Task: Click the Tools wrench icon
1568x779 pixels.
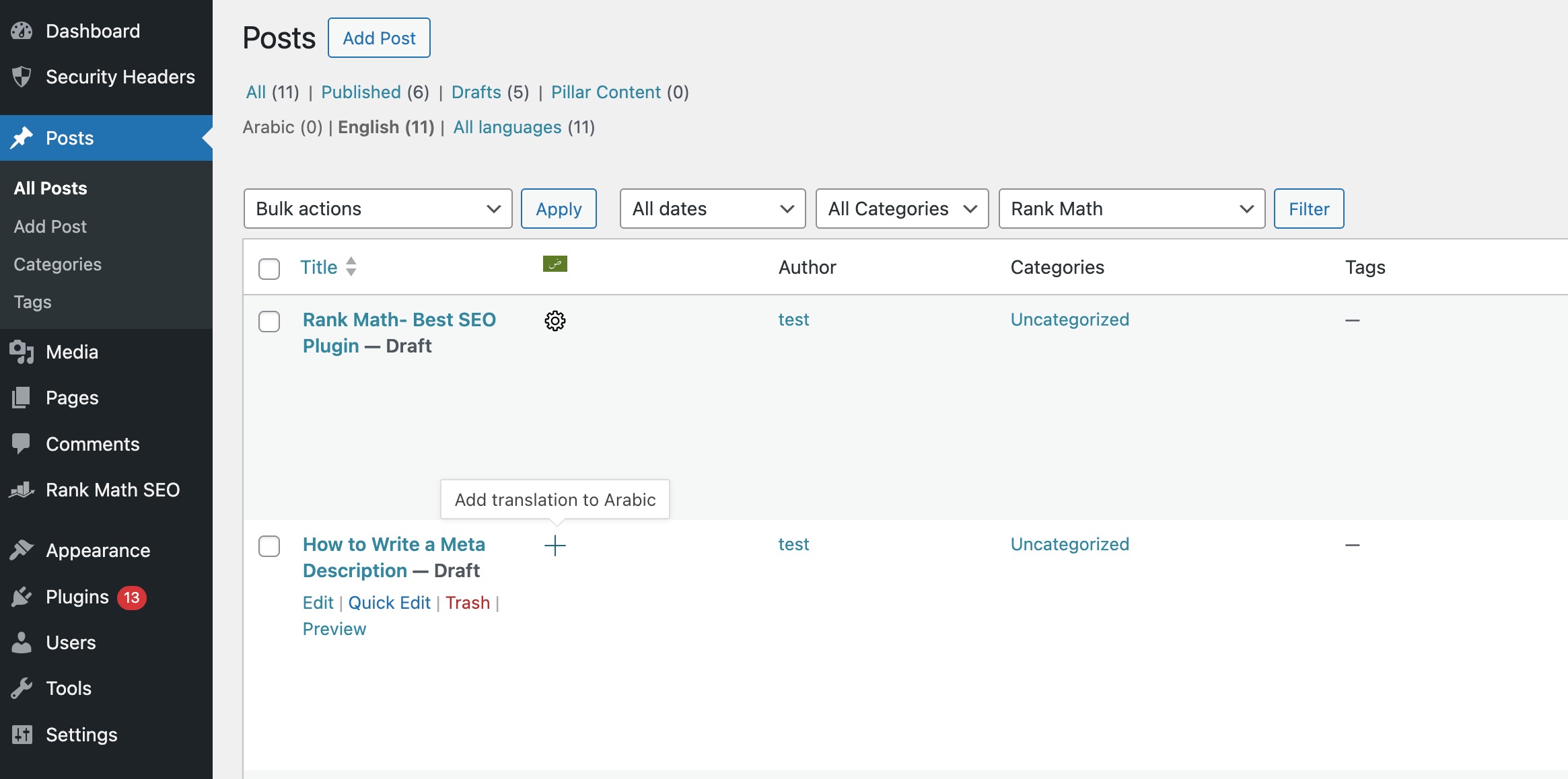Action: point(22,688)
